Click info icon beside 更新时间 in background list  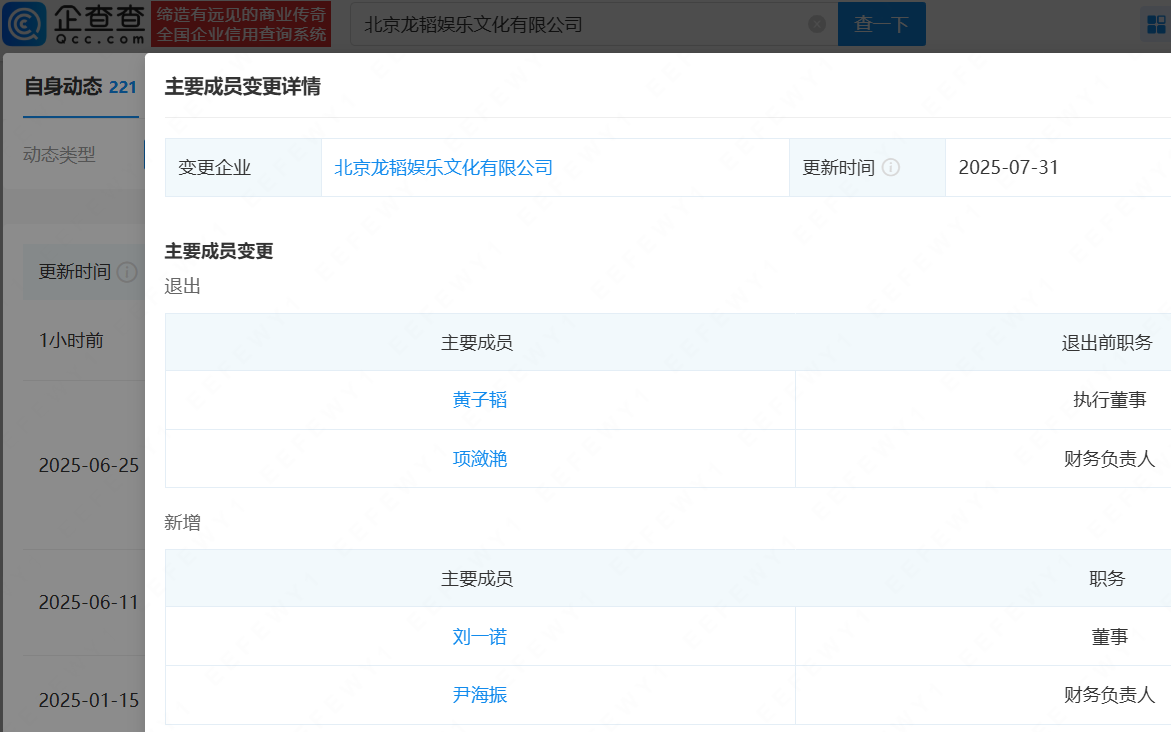tap(127, 272)
